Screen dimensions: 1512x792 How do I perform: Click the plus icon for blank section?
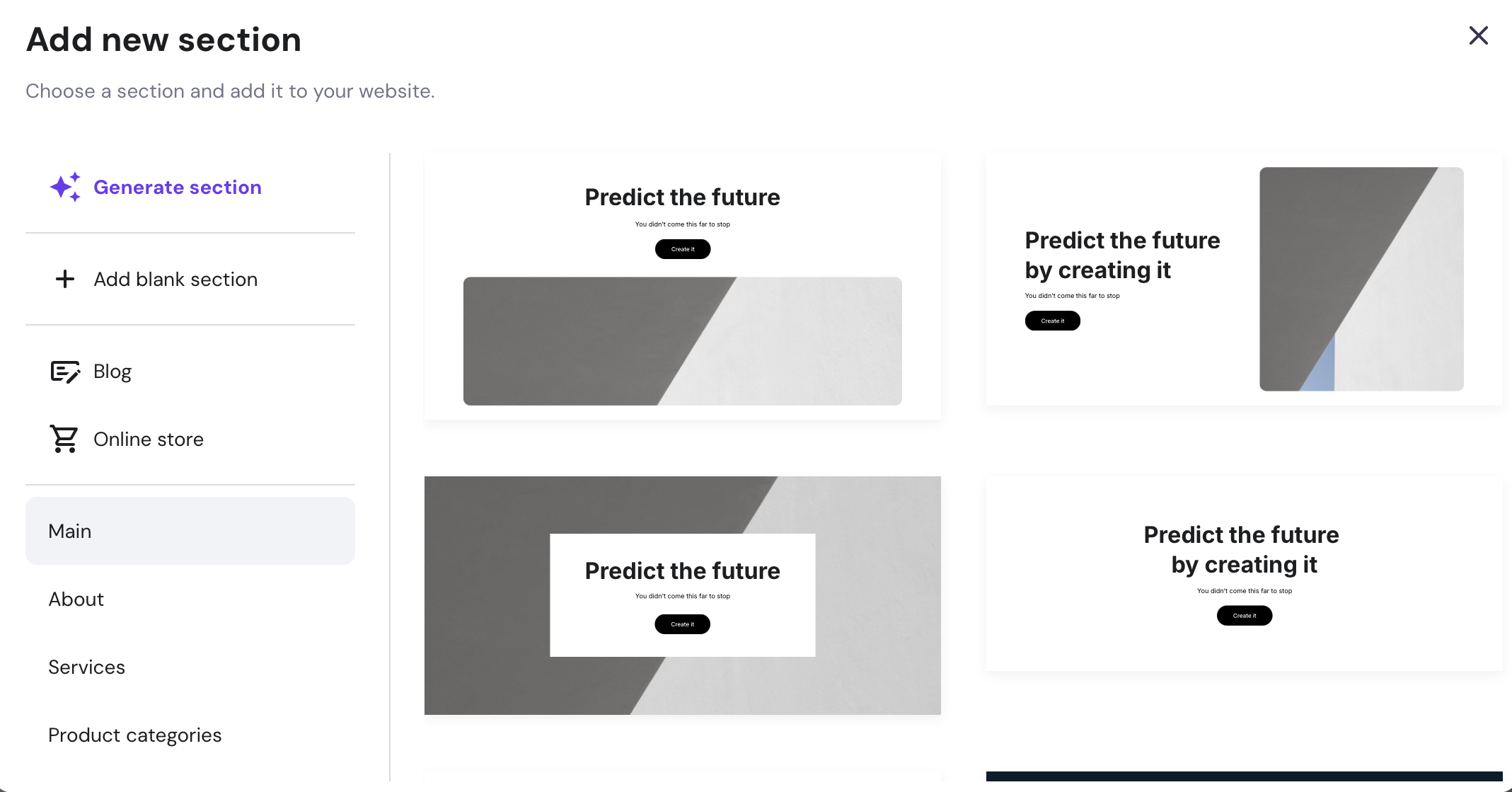tap(65, 279)
